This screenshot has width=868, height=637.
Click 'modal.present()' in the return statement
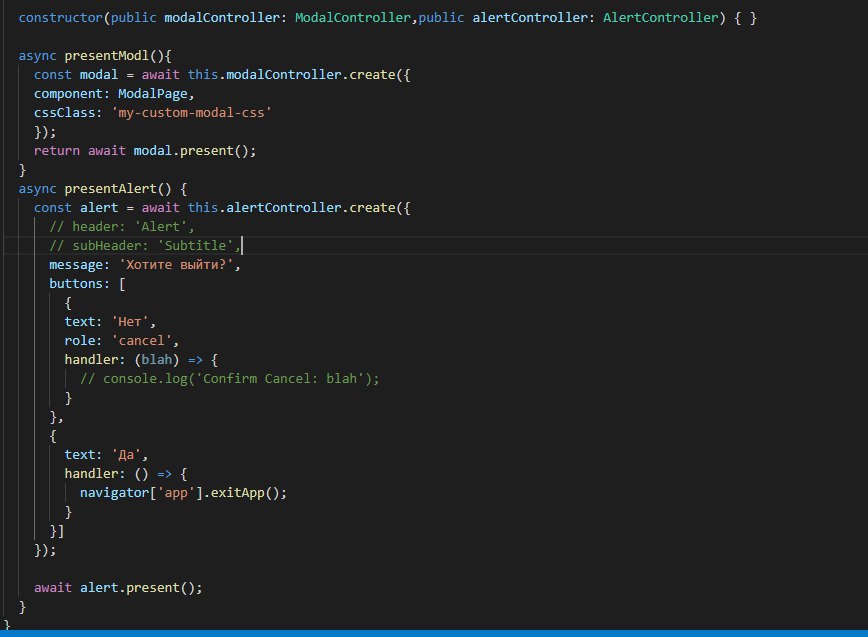(x=191, y=151)
